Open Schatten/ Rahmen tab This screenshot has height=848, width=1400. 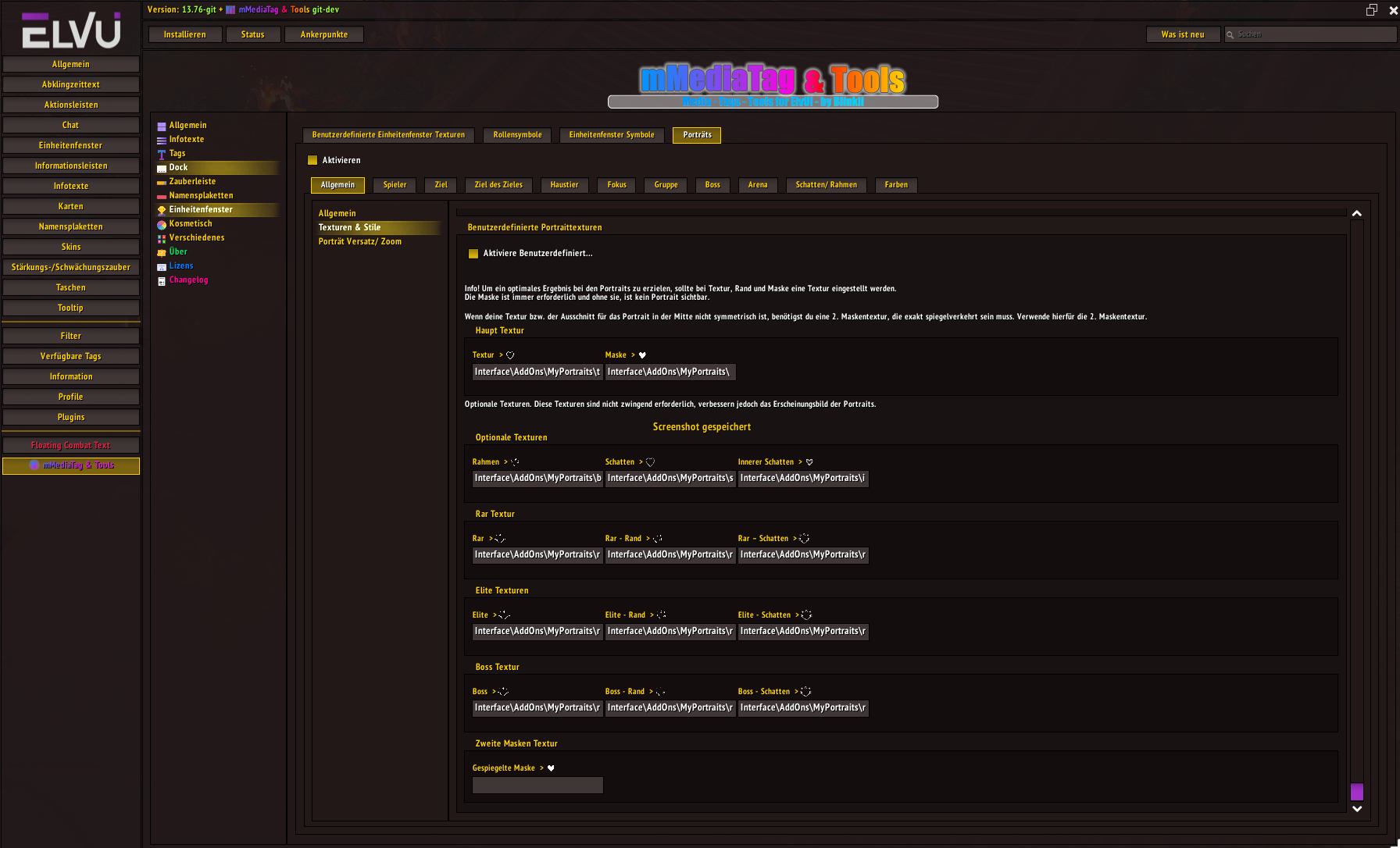tap(826, 185)
